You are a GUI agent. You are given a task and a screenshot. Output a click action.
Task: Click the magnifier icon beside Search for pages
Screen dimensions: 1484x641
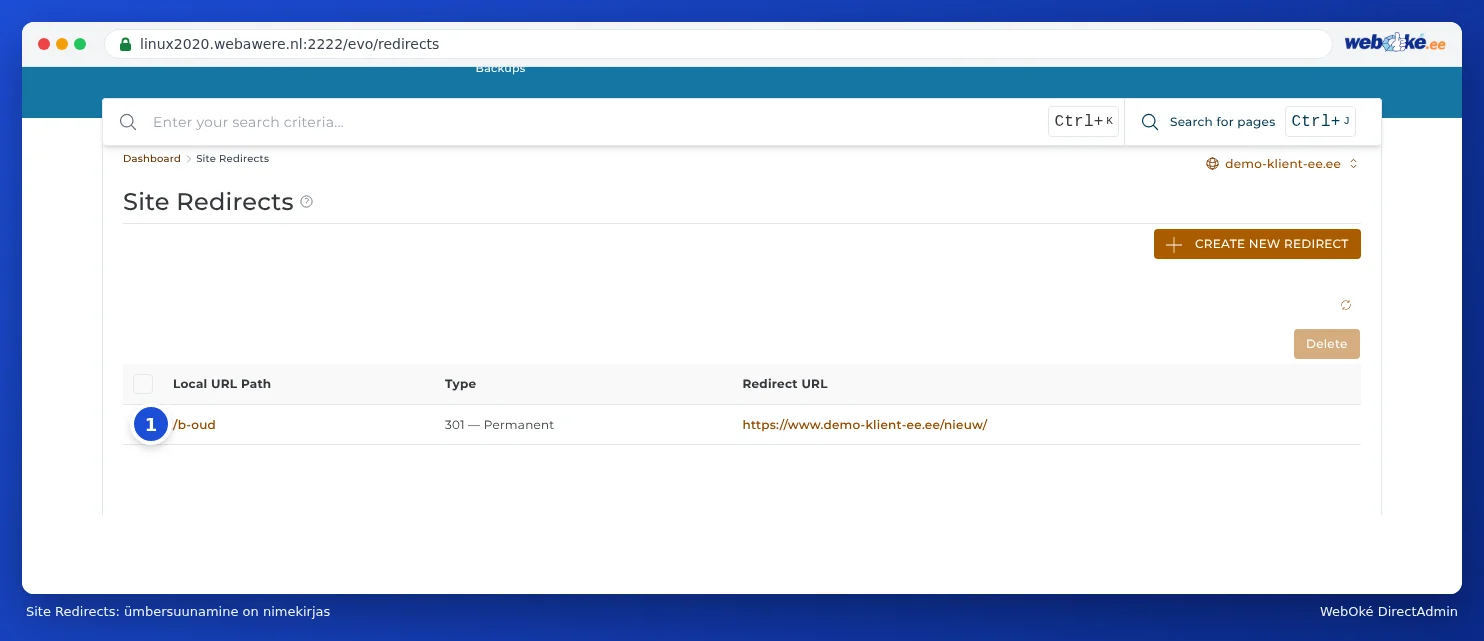(x=1150, y=122)
